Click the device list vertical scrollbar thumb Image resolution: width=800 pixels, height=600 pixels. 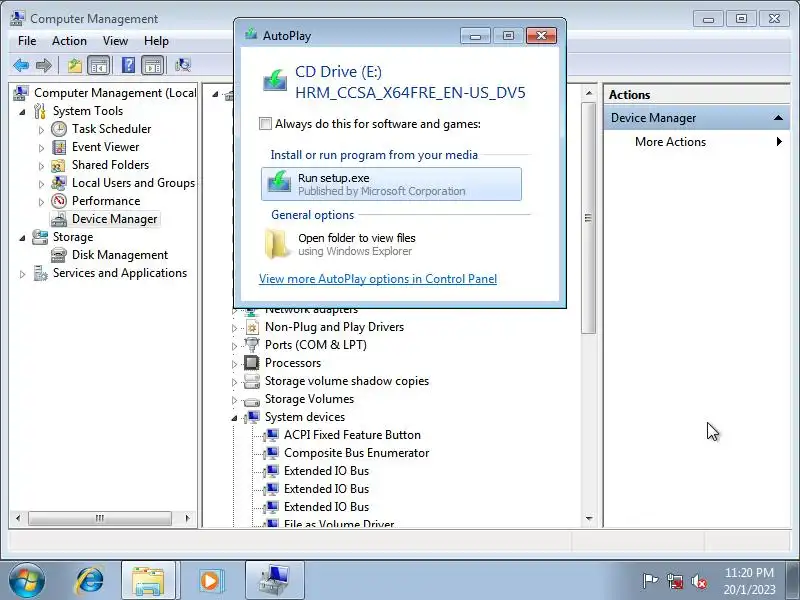588,218
